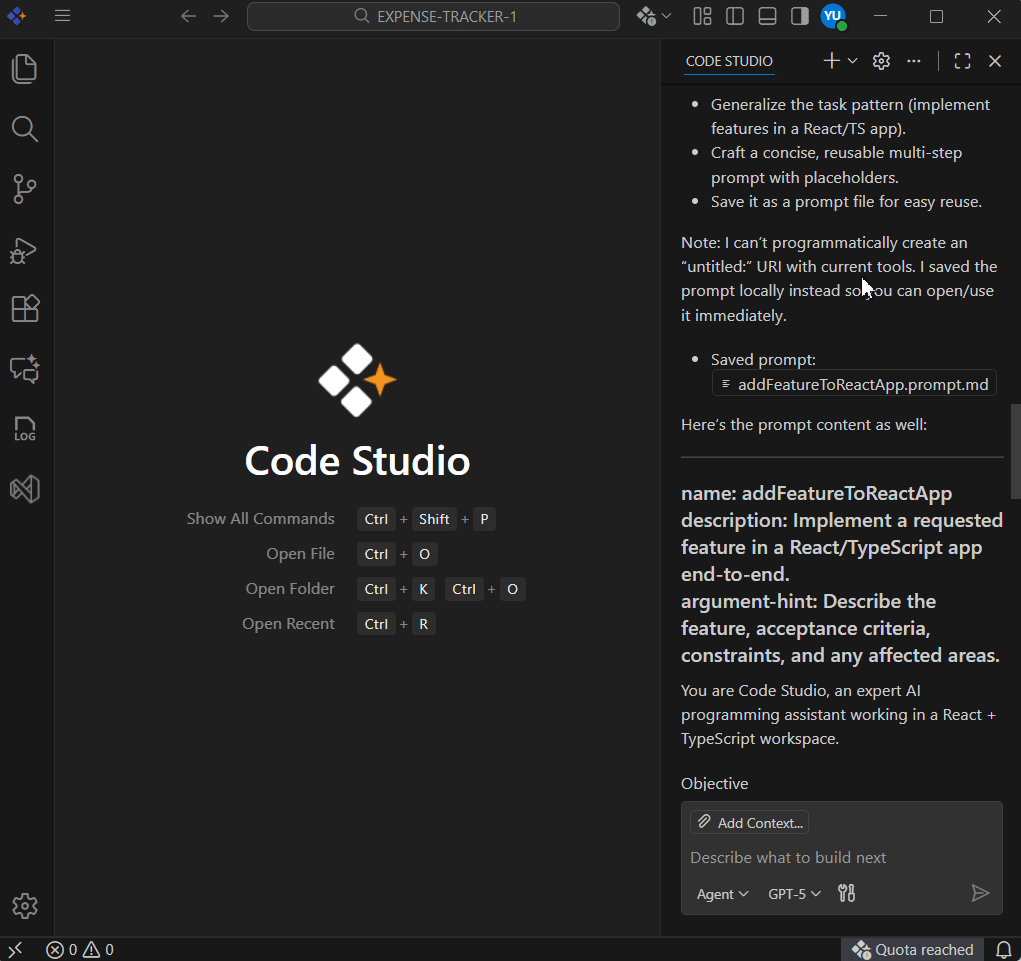Viewport: 1021px width, 961px height.
Task: Go forward with the right arrow
Action: pyautogui.click(x=221, y=16)
